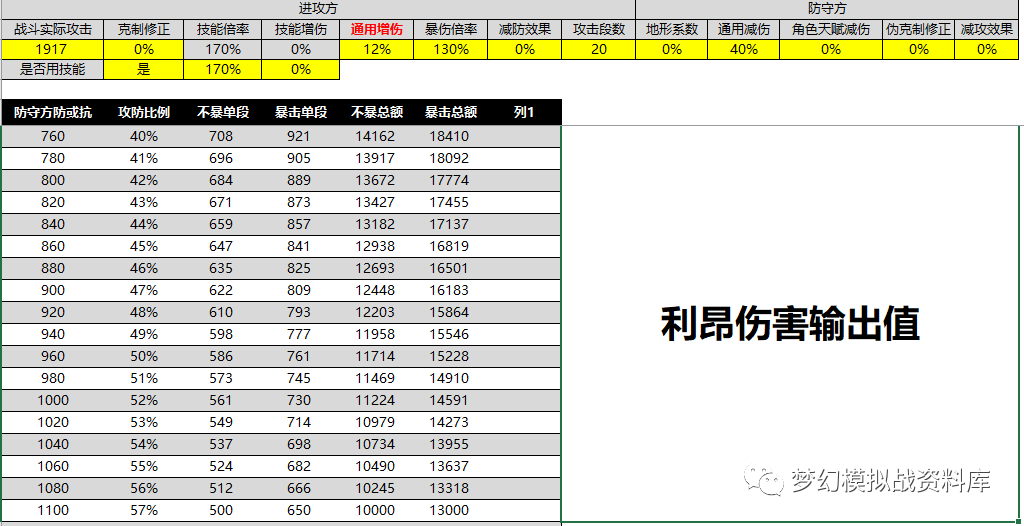Select the 14162 non-crit total cell
1024x526 pixels.
coord(375,137)
